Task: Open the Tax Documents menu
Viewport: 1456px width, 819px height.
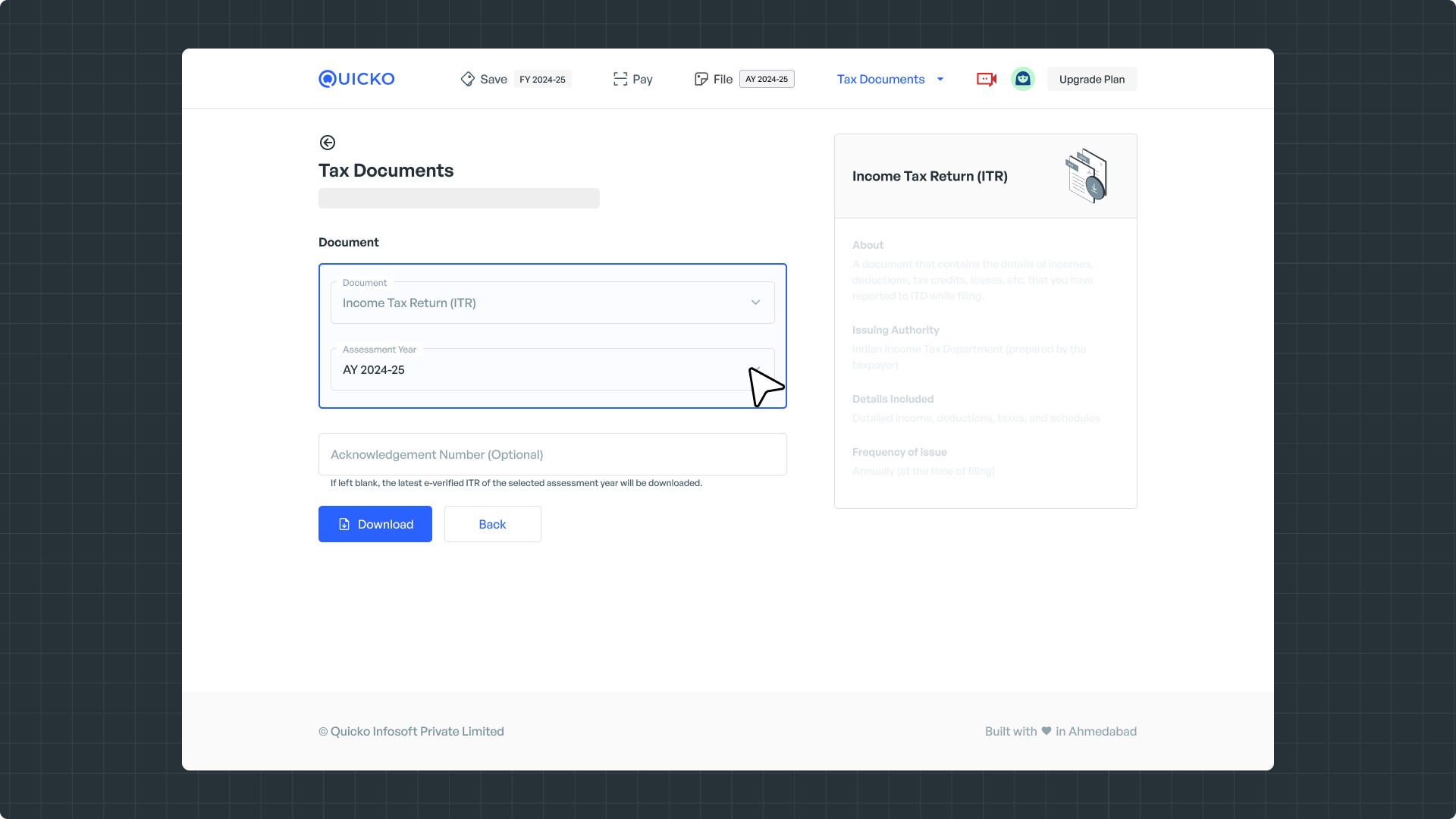Action: [880, 79]
